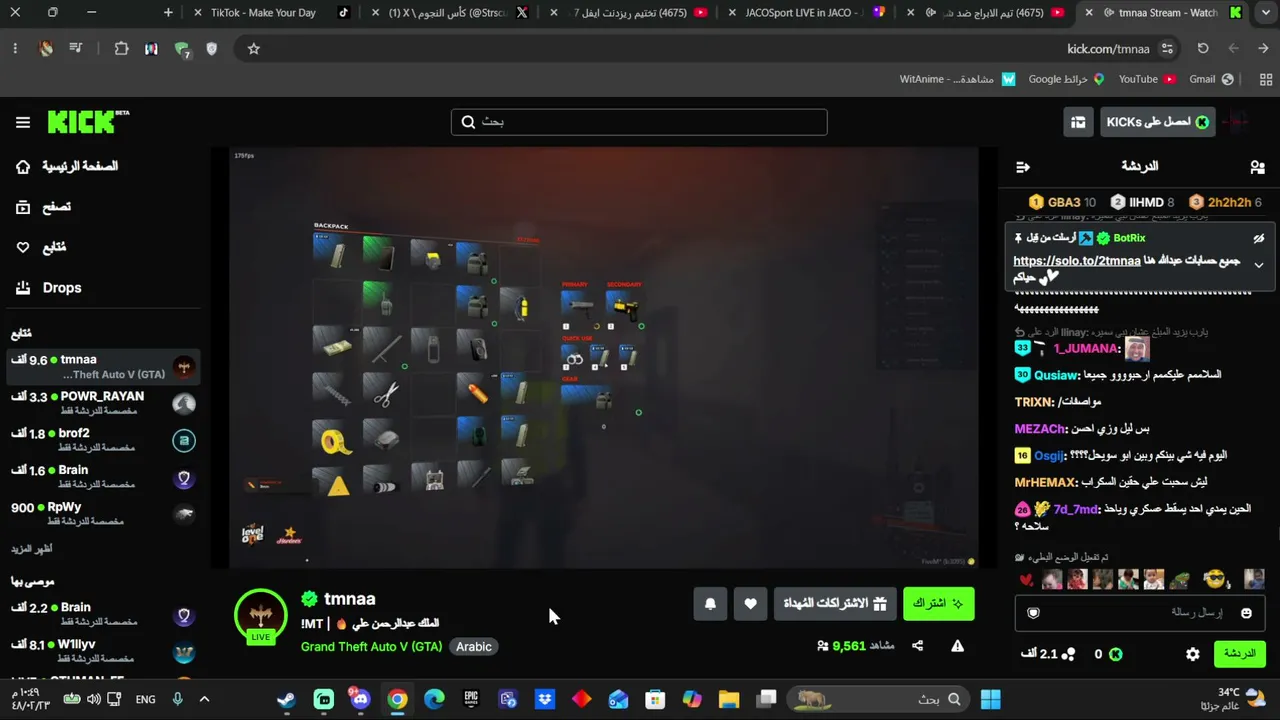Click the Windows Start button

(990, 700)
